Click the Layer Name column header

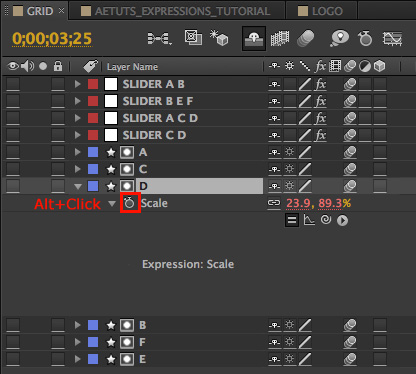(x=132, y=67)
